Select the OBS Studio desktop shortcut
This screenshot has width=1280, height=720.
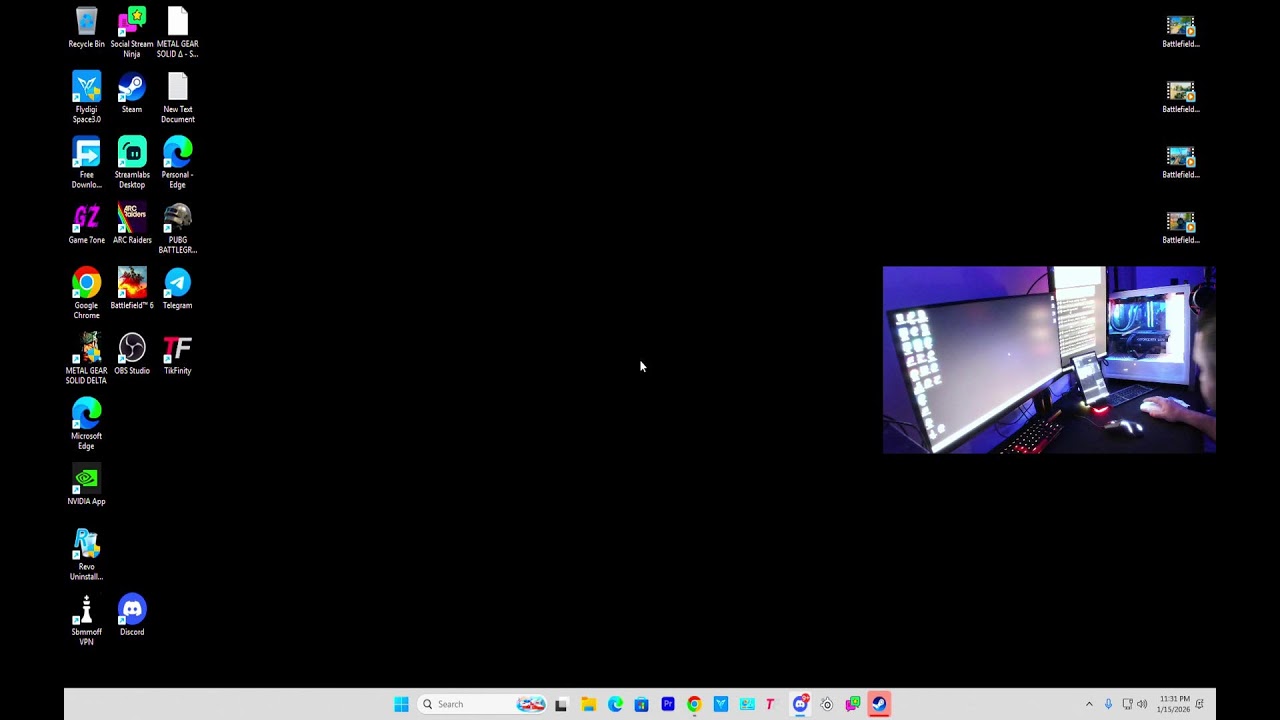click(x=132, y=355)
